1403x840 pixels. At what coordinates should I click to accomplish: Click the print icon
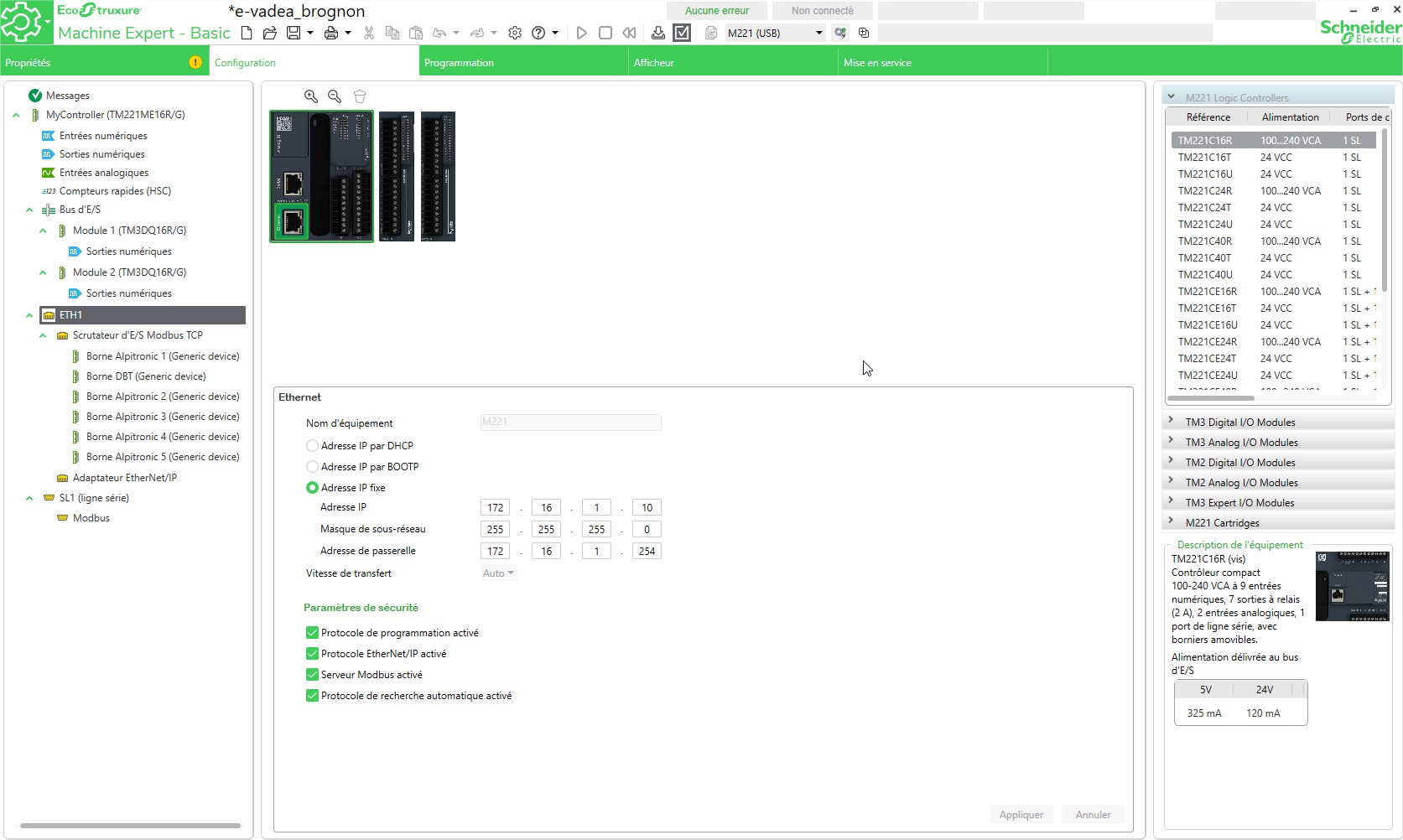coord(331,33)
